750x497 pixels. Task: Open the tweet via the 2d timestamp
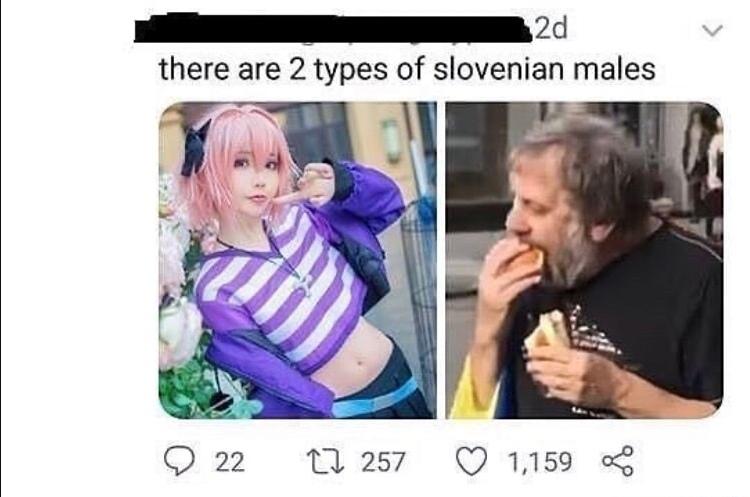point(551,29)
